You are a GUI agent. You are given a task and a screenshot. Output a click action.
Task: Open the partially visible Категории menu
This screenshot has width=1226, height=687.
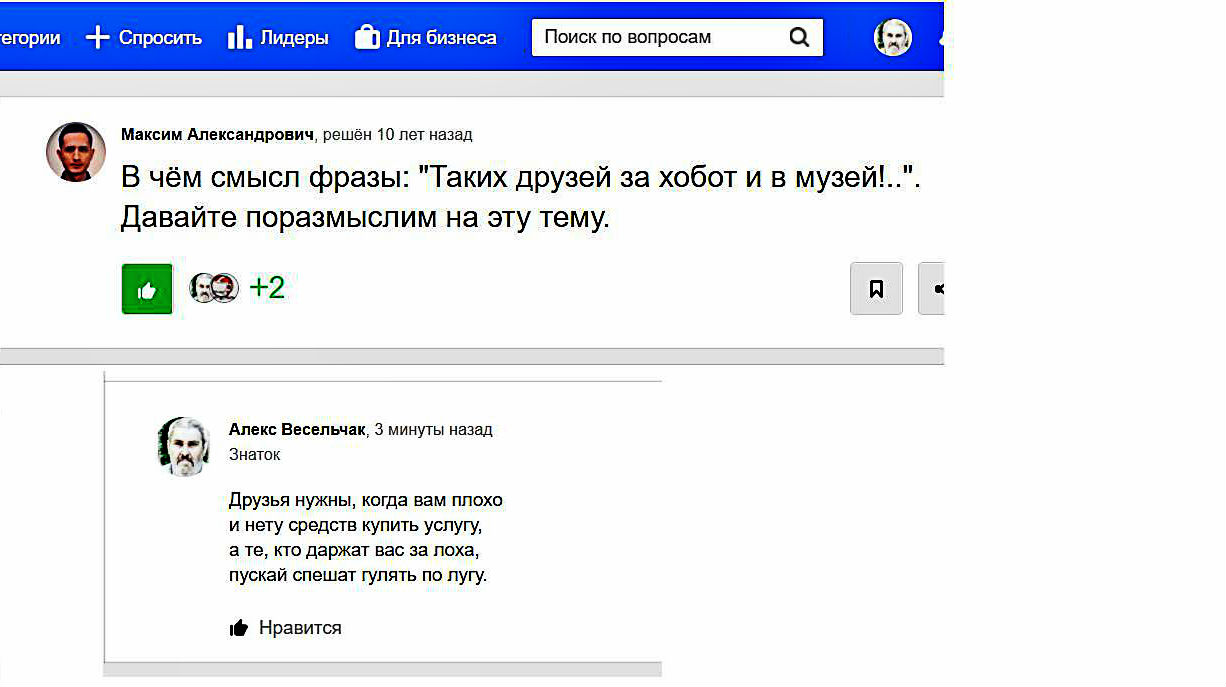point(30,38)
